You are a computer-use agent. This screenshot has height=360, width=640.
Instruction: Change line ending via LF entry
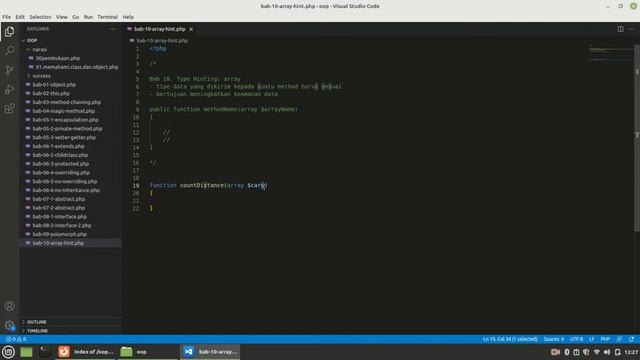click(x=591, y=339)
